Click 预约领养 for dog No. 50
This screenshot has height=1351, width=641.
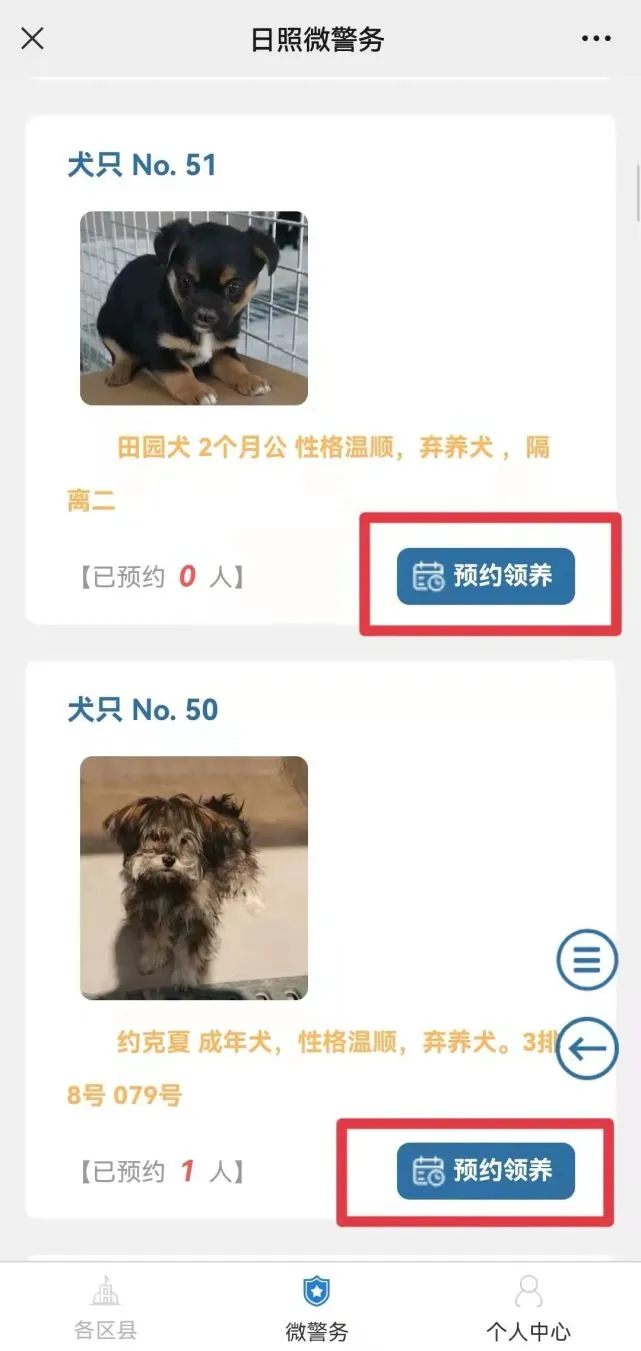pyautogui.click(x=486, y=1171)
